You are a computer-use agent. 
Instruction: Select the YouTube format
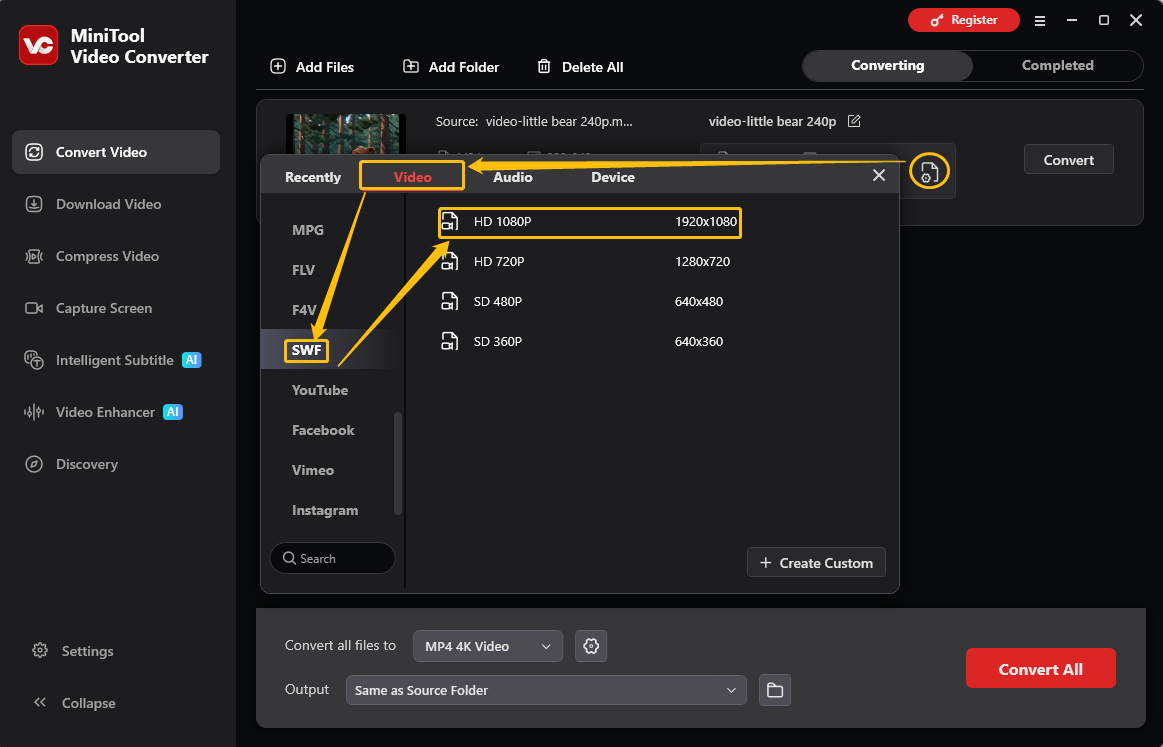tap(320, 390)
